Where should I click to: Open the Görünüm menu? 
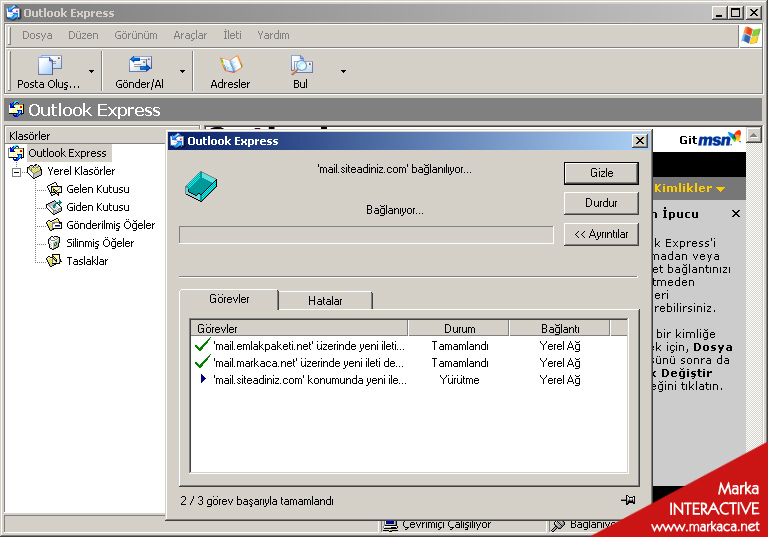click(136, 35)
